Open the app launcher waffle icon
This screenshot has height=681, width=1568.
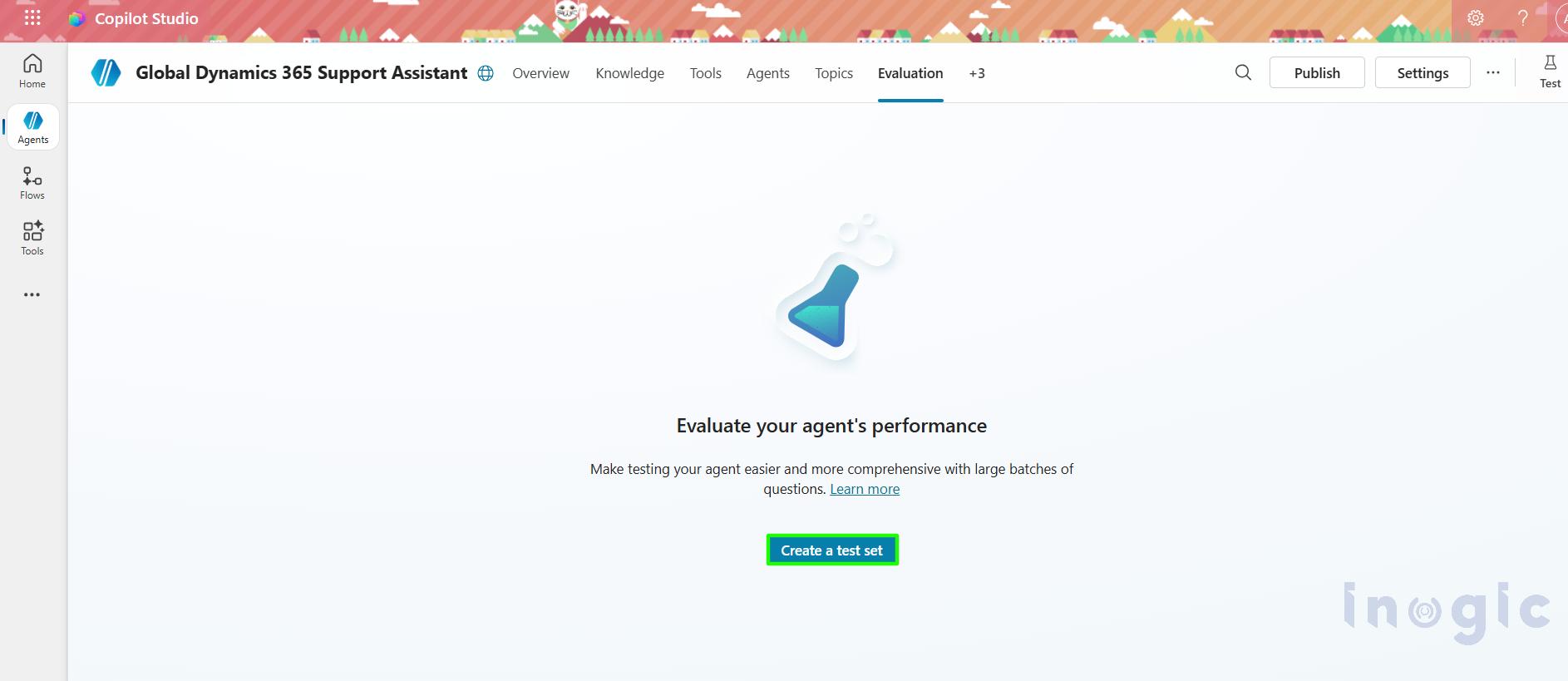pos(32,18)
